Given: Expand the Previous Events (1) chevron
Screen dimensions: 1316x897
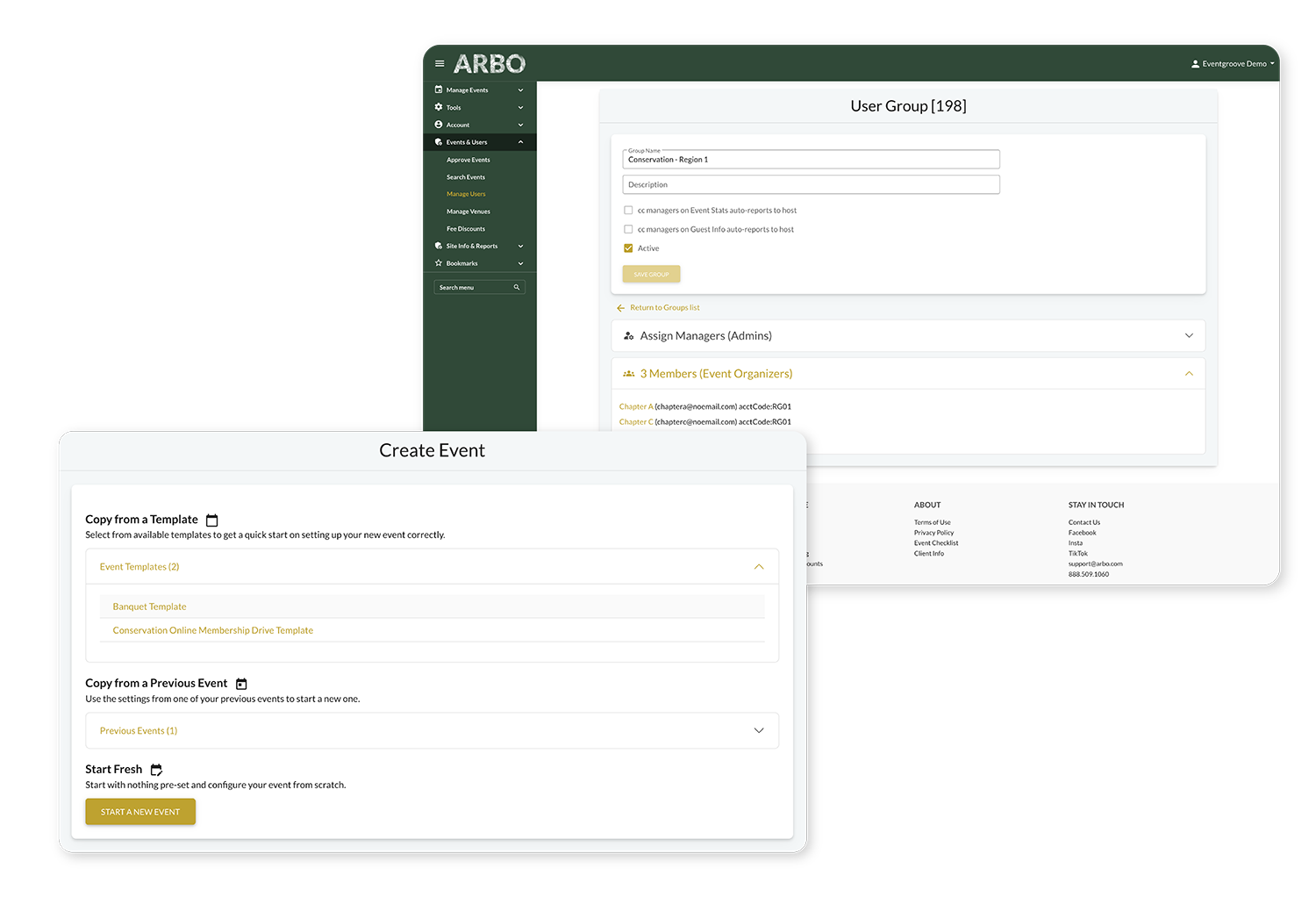Looking at the screenshot, I should (759, 730).
